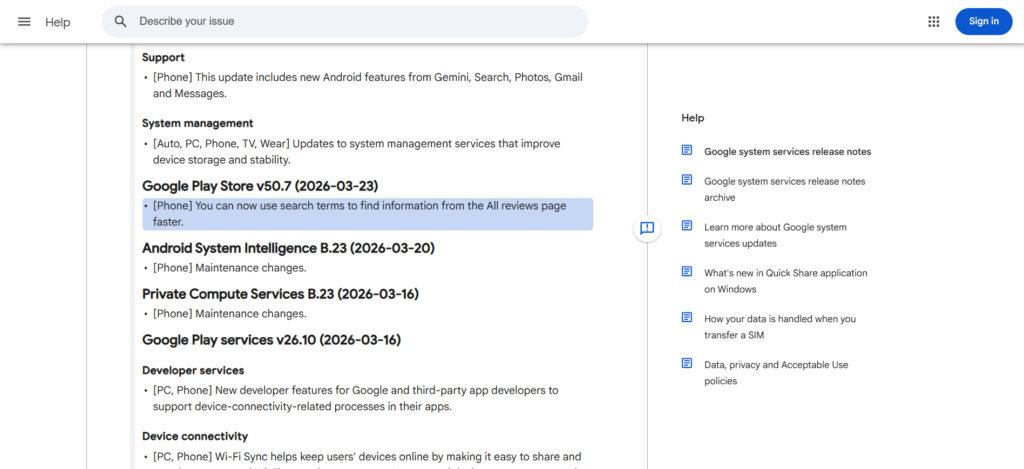Image resolution: width=1024 pixels, height=469 pixels.
Task: Click the highlighted All reviews page search note
Action: click(x=368, y=214)
